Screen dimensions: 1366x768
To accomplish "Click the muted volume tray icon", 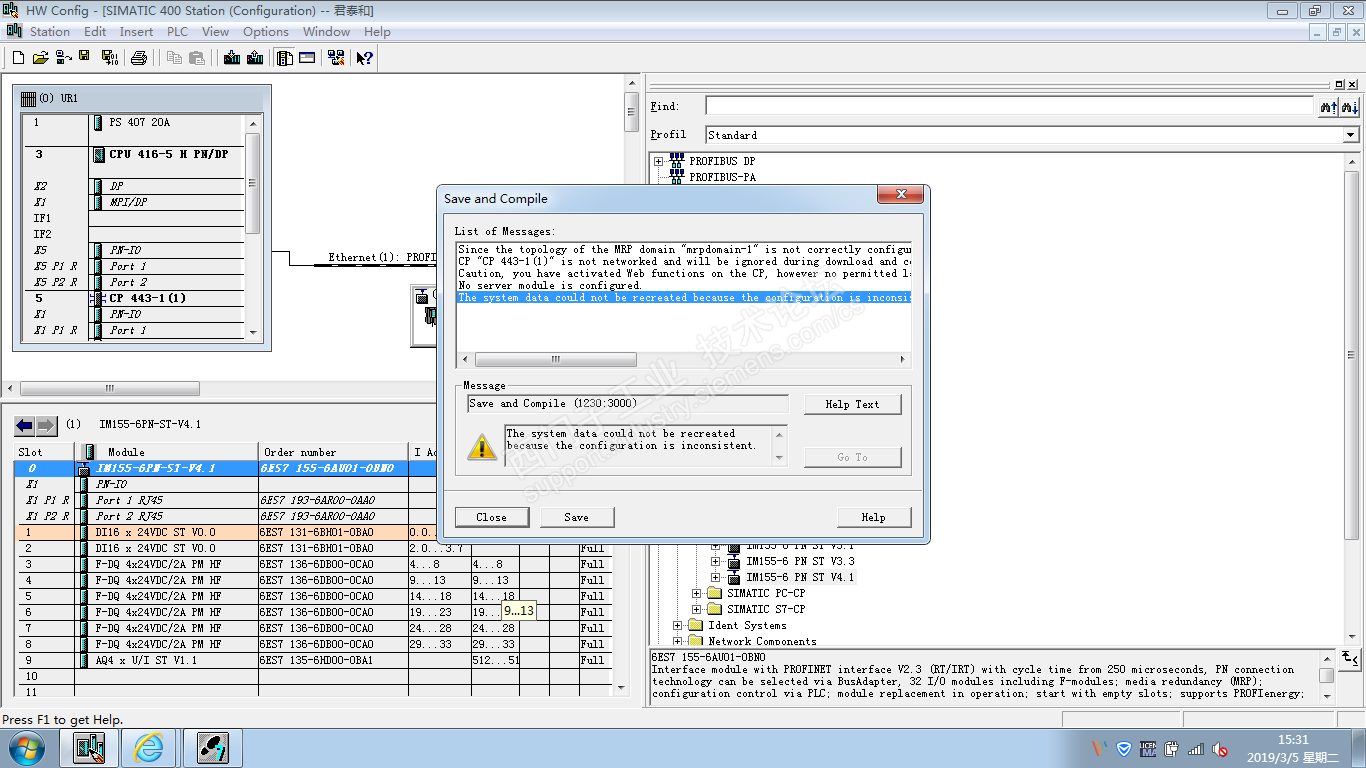I will [1219, 748].
